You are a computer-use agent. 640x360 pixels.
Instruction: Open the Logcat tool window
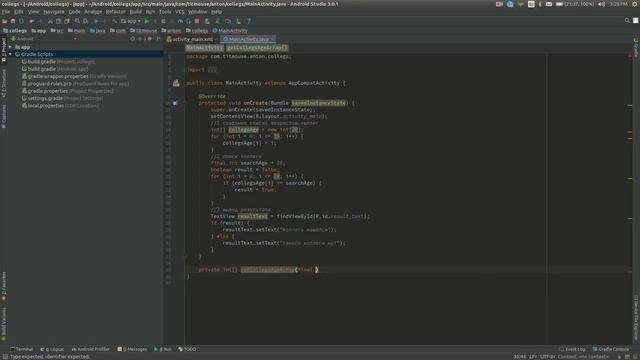click(x=52, y=349)
